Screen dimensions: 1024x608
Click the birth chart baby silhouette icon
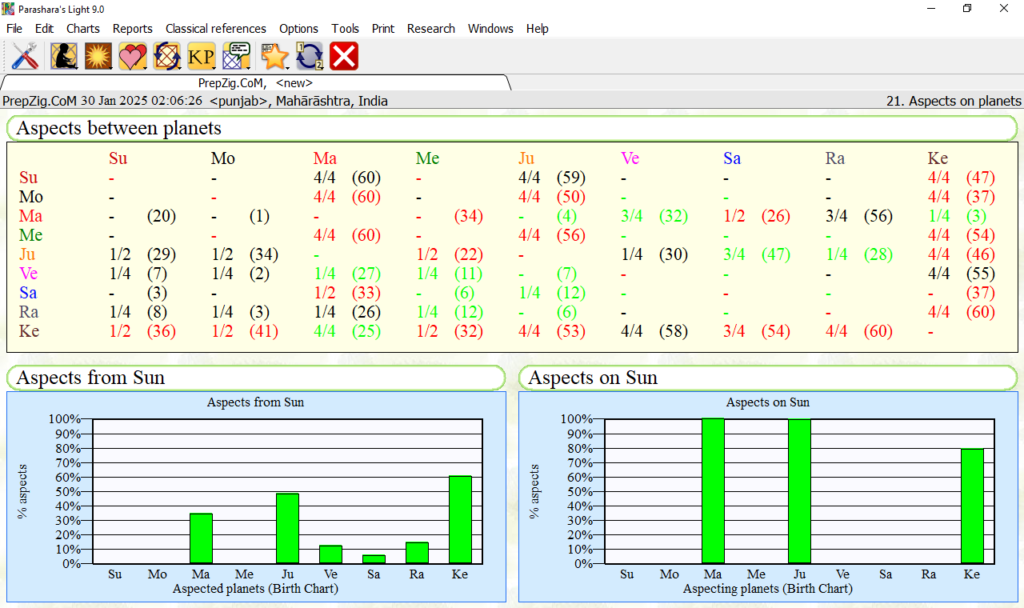(x=63, y=56)
